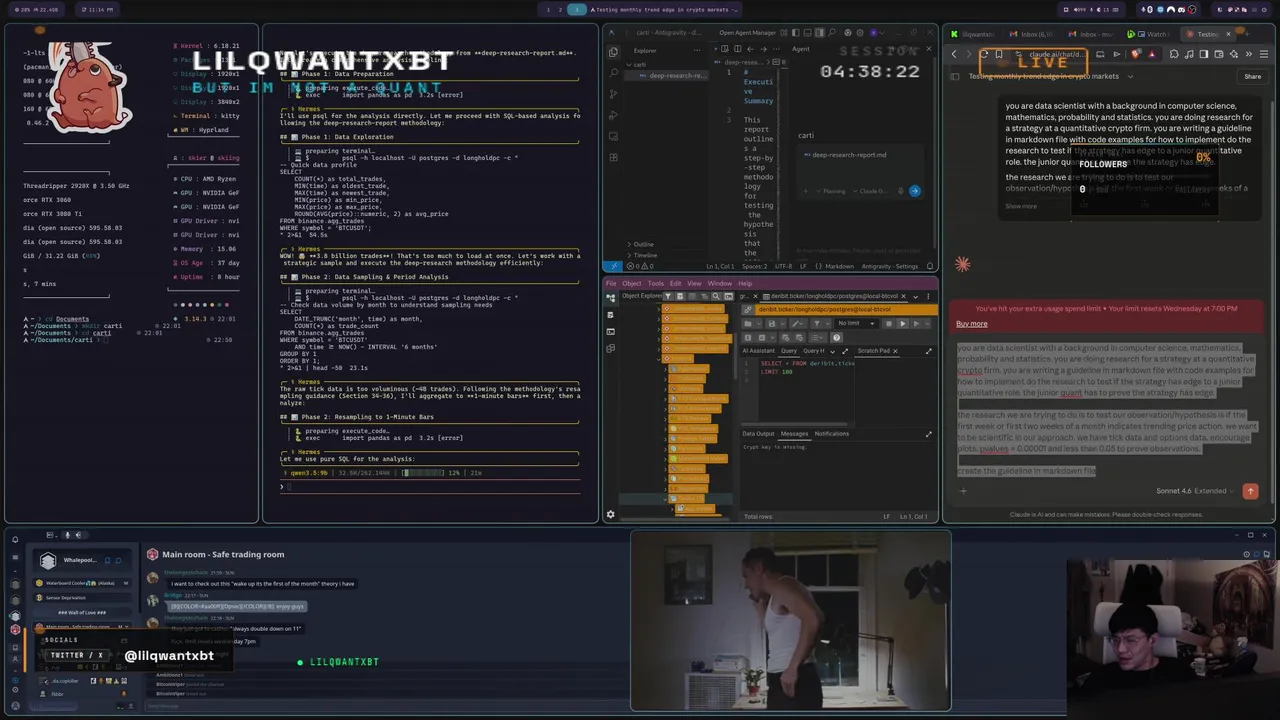Click Open Agent Manager in Antigravity
Image resolution: width=1280 pixels, height=720 pixels.
click(747, 33)
